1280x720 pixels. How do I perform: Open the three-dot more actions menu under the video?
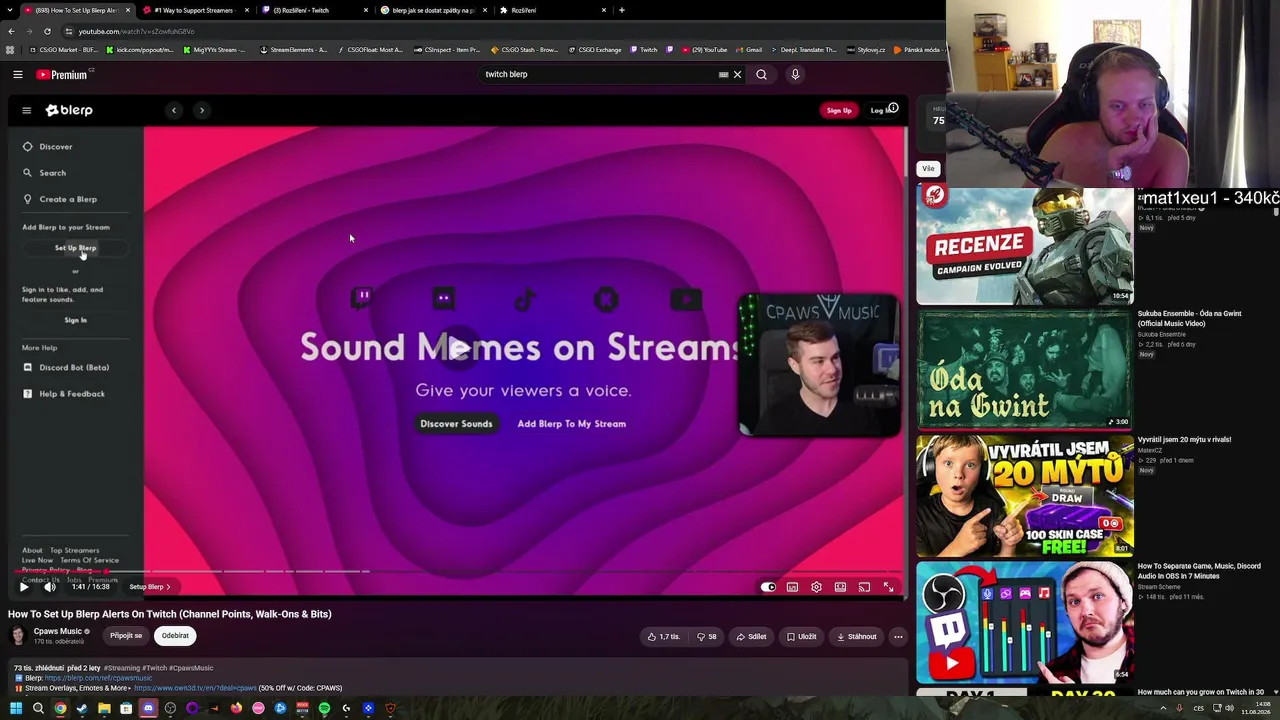click(898, 636)
